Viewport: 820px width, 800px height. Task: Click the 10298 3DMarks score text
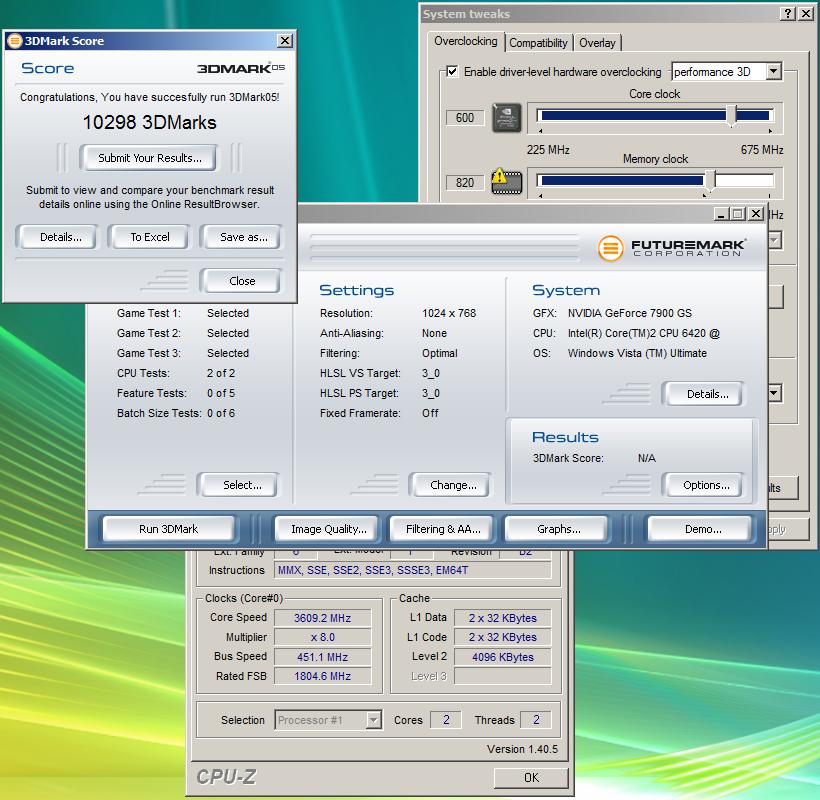tap(150, 122)
